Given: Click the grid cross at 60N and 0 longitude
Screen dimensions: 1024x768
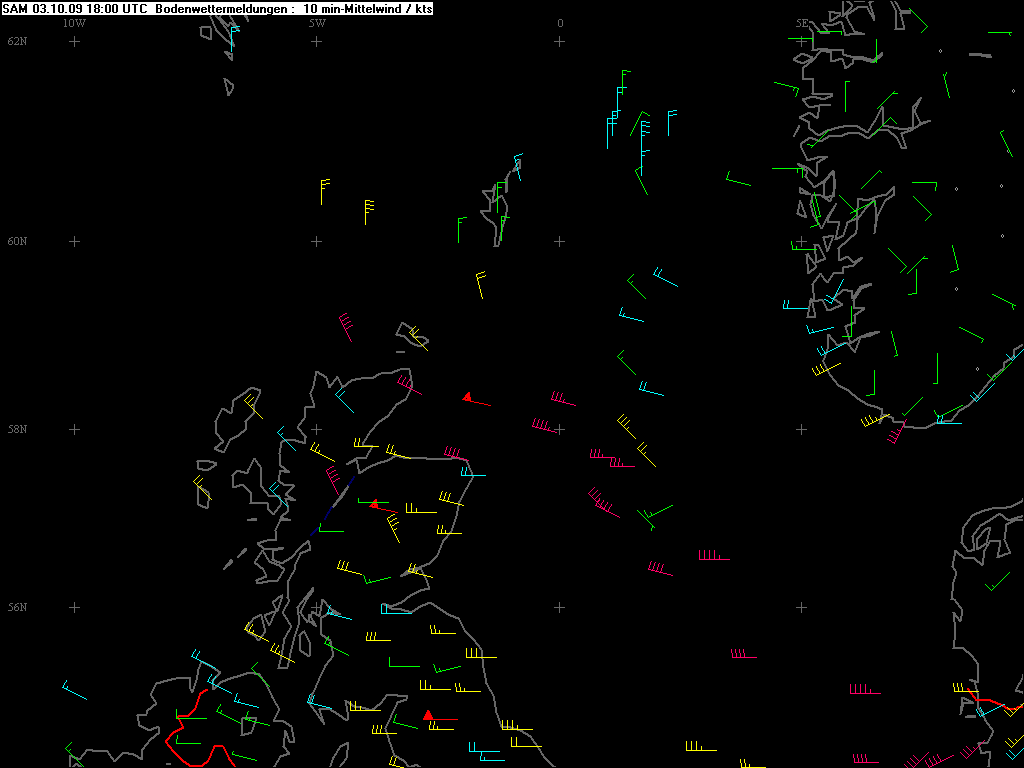Looking at the screenshot, I should click(559, 241).
